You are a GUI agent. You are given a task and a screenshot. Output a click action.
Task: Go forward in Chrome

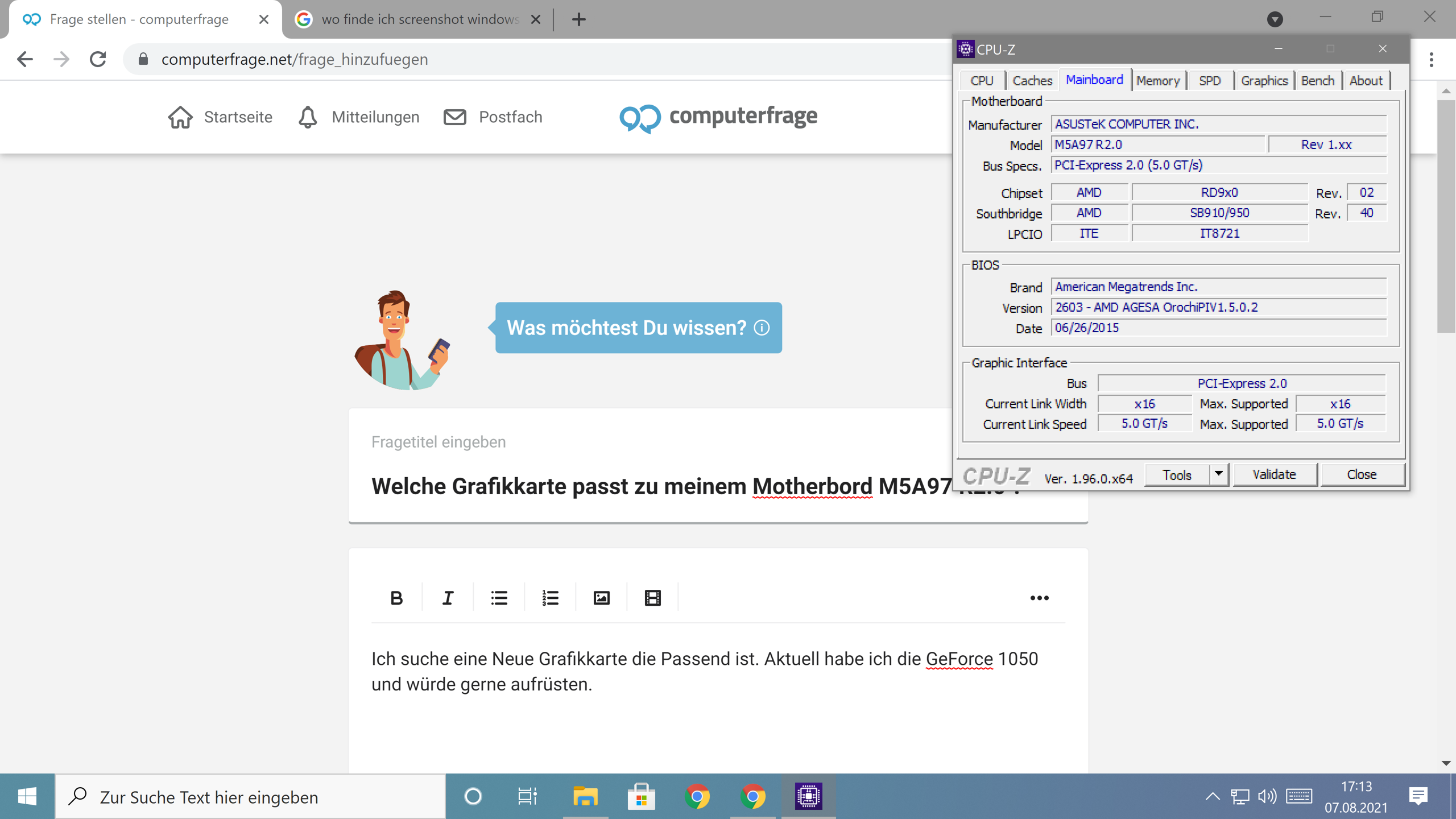(x=61, y=59)
